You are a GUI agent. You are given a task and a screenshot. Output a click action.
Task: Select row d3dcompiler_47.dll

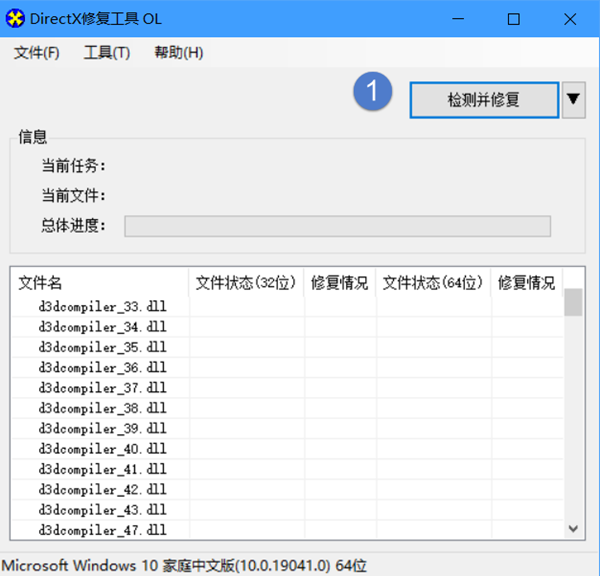(287, 530)
